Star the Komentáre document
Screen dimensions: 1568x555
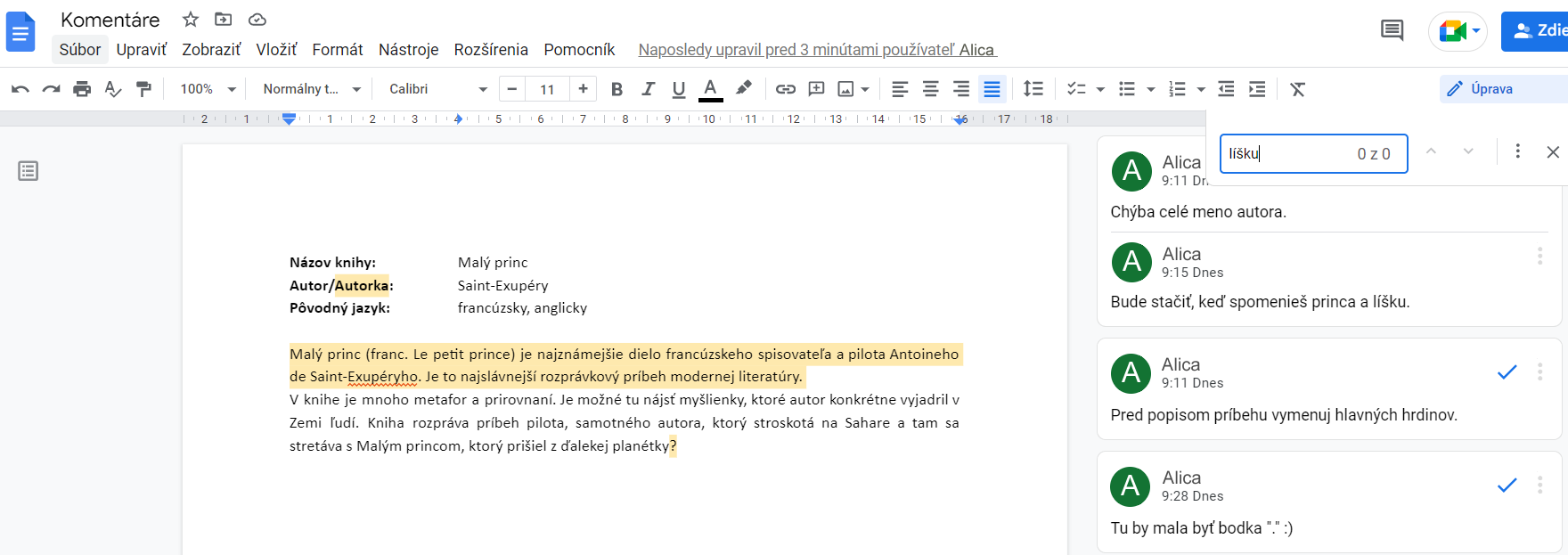[190, 20]
